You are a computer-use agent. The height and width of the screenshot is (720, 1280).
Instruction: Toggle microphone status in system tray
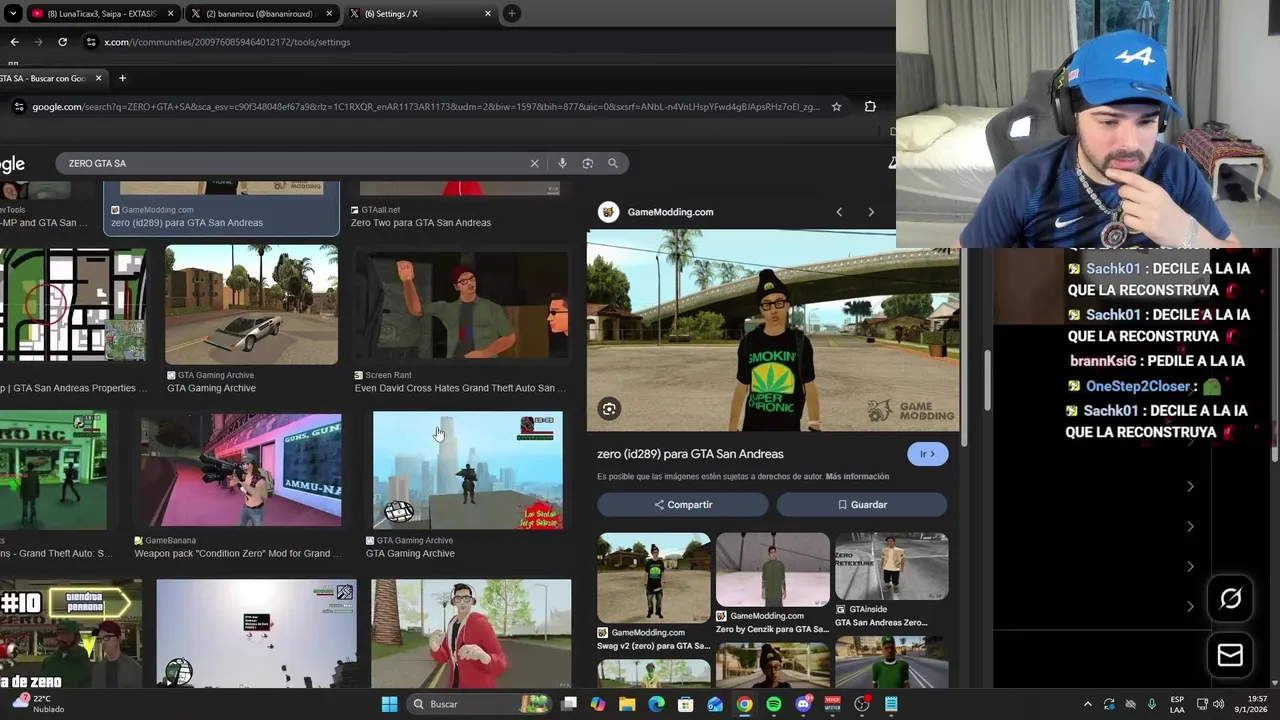[1152, 704]
